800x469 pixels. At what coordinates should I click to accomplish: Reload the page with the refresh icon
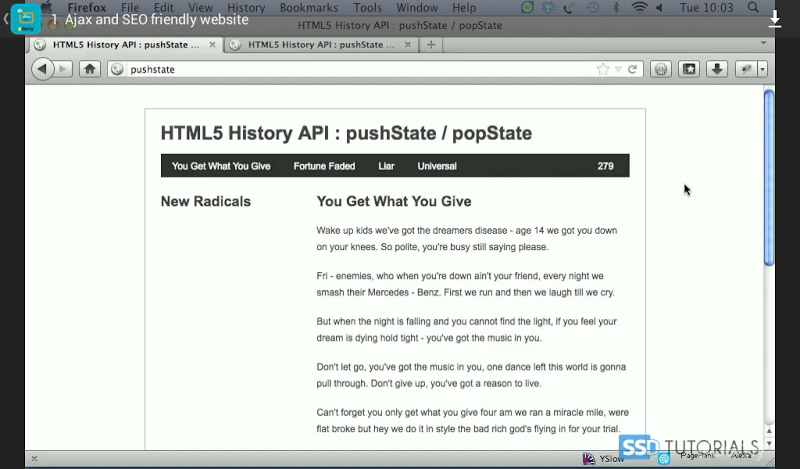pos(633,69)
